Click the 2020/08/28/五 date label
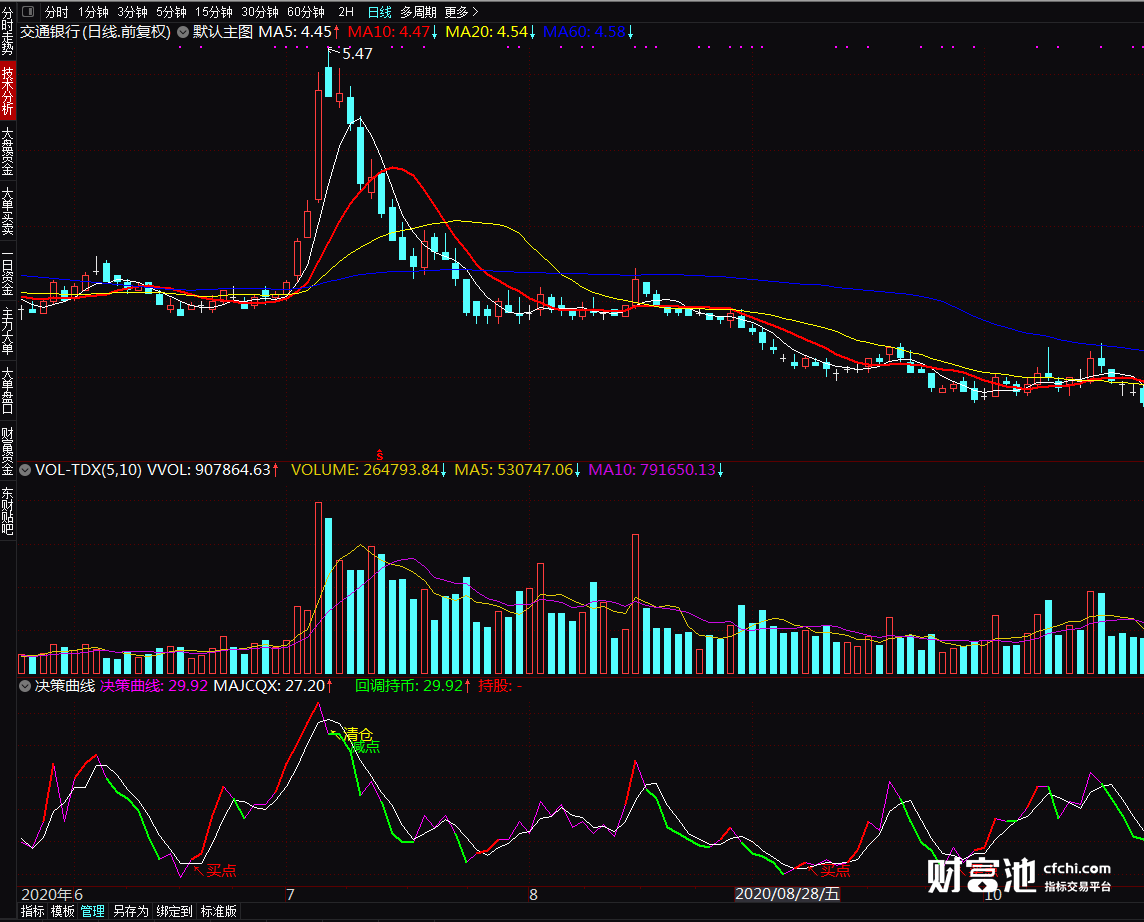The image size is (1144, 922). (787, 894)
